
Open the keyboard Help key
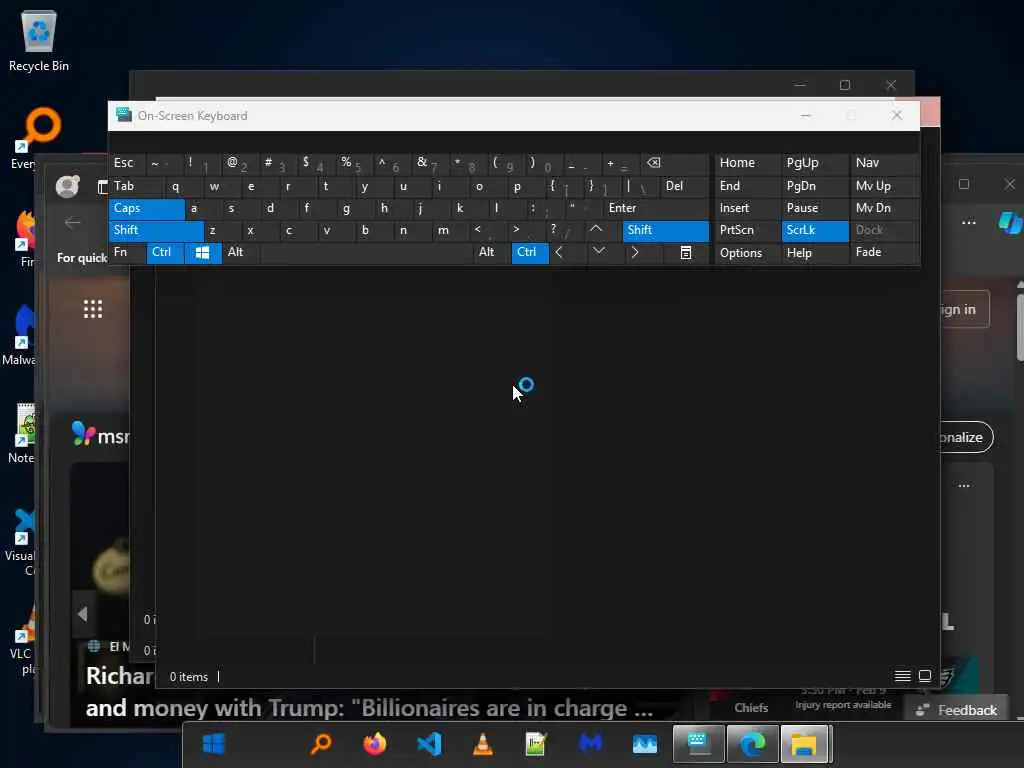click(x=815, y=253)
